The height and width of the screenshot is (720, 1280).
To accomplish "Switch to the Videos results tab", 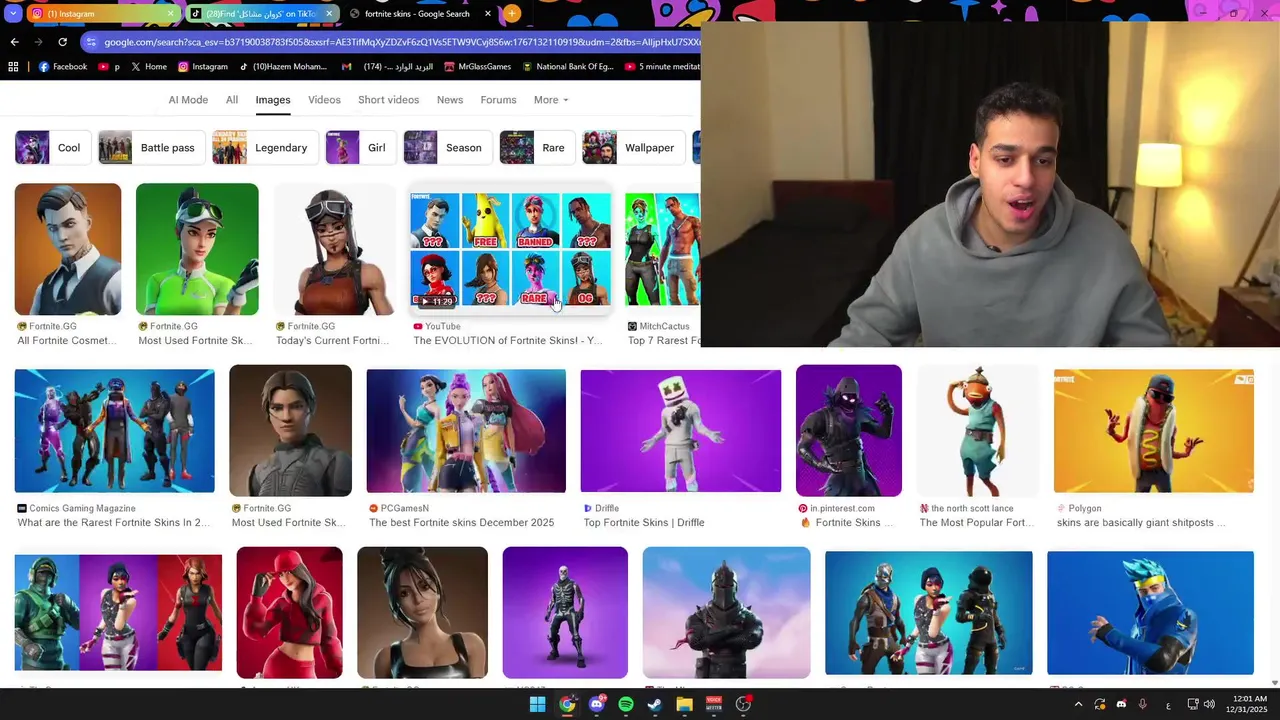I will click(x=324, y=100).
